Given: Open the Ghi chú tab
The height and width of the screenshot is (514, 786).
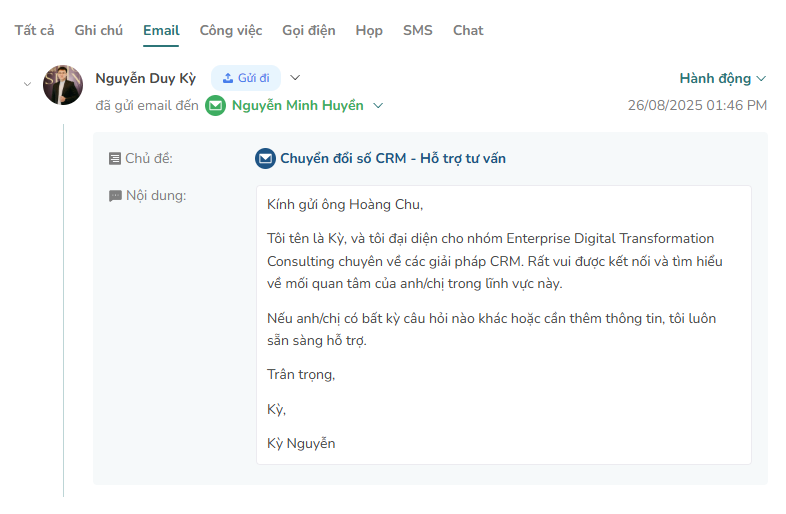Looking at the screenshot, I should coord(99,30).
